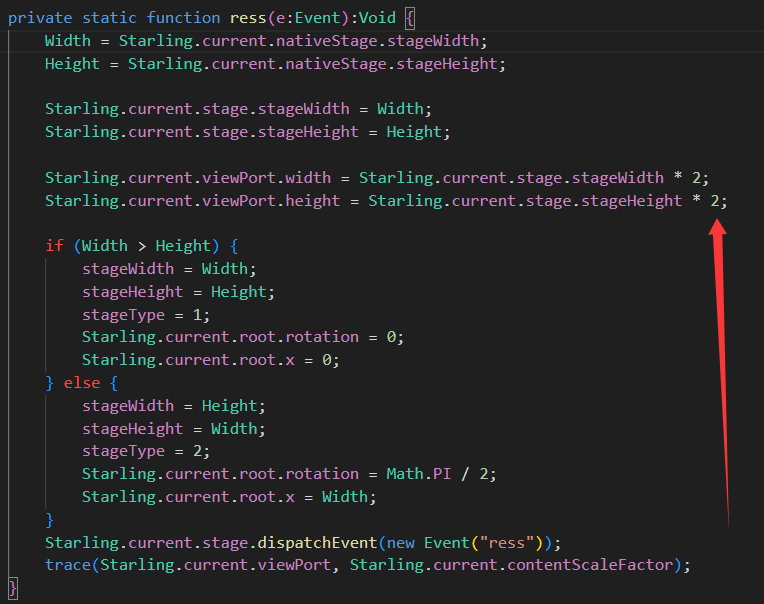Click the number 2 at the end of the viewPort.height line
Viewport: 764px width, 604px height.
[x=715, y=201]
